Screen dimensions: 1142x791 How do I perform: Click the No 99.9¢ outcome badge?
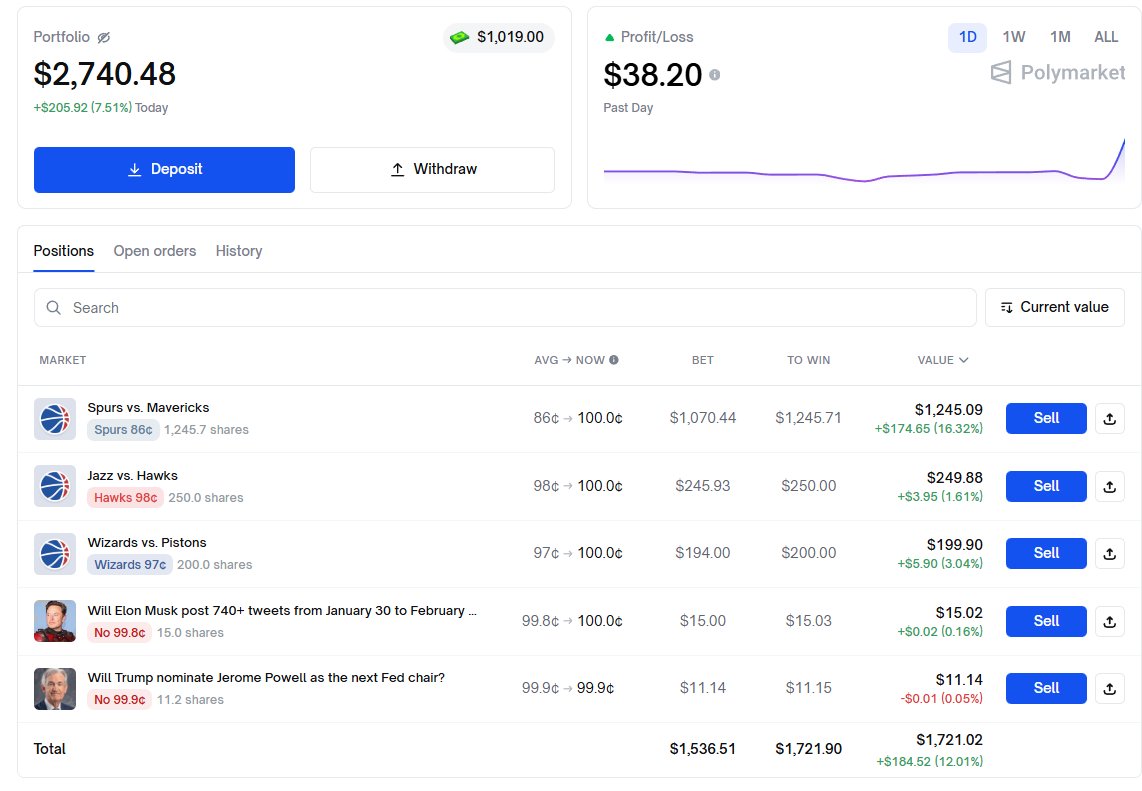[119, 699]
